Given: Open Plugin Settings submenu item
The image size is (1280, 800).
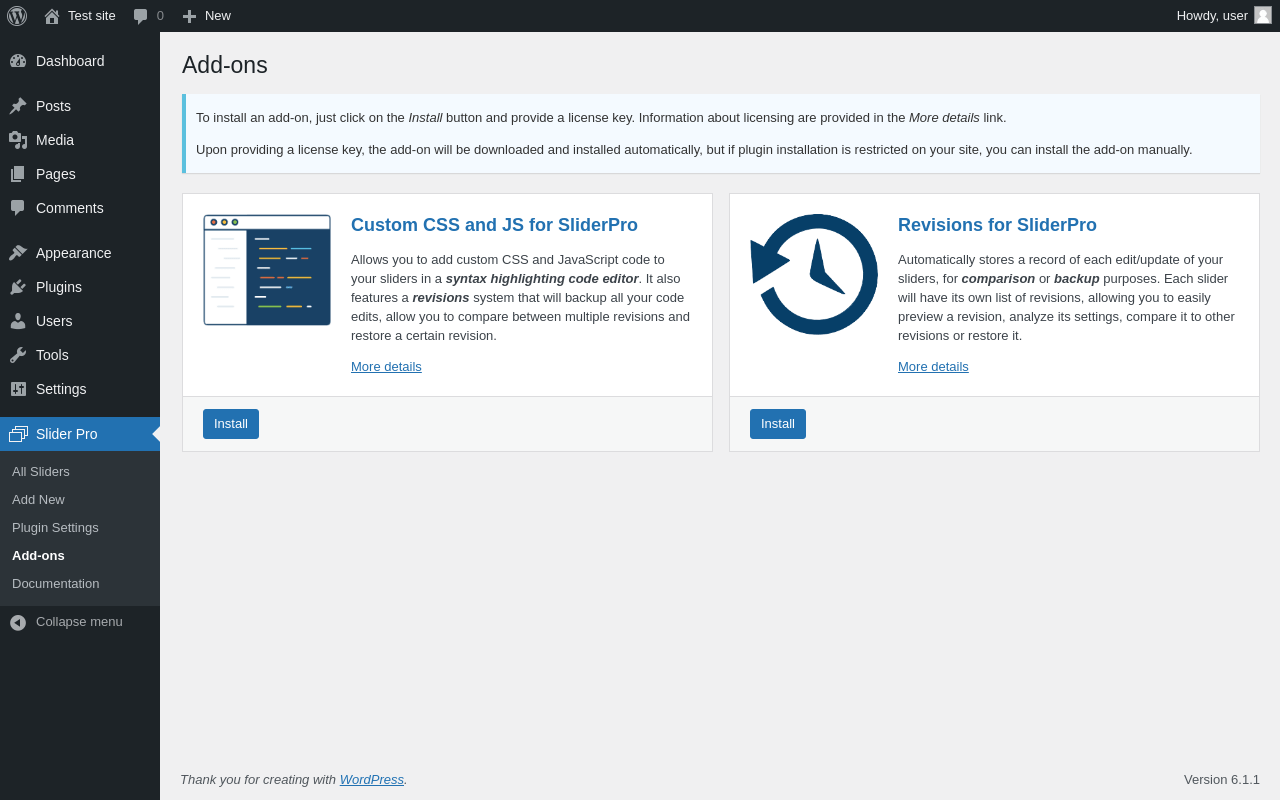Looking at the screenshot, I should tap(80, 528).
